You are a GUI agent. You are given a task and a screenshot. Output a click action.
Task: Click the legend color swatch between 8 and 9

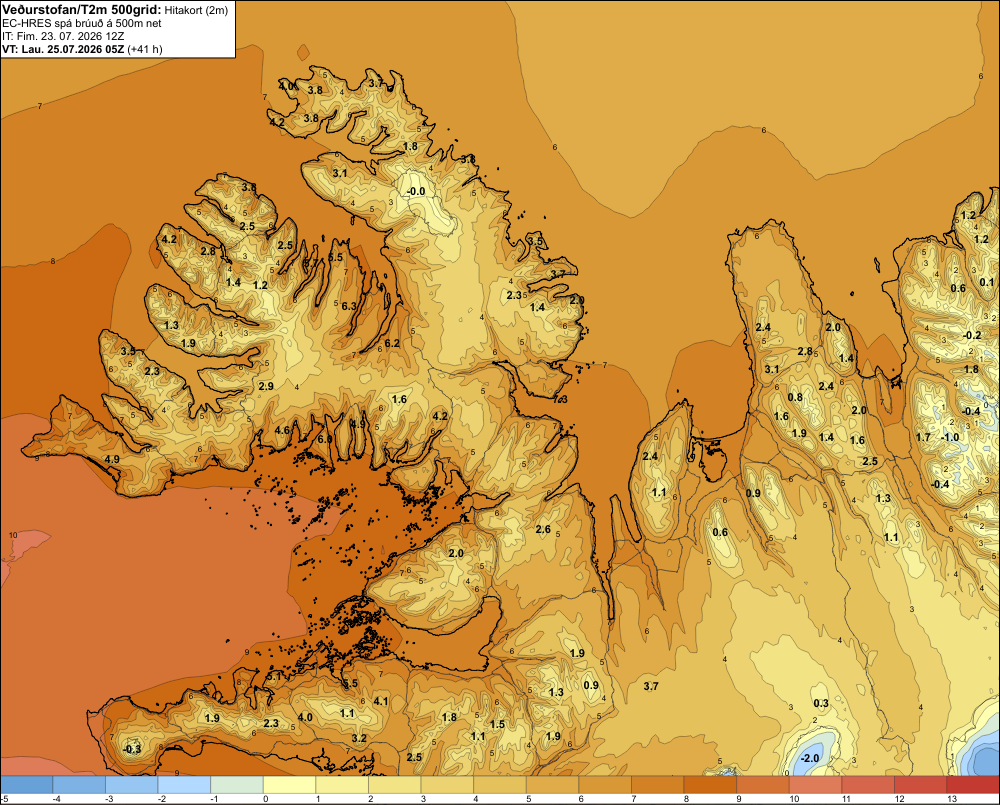[x=710, y=785]
